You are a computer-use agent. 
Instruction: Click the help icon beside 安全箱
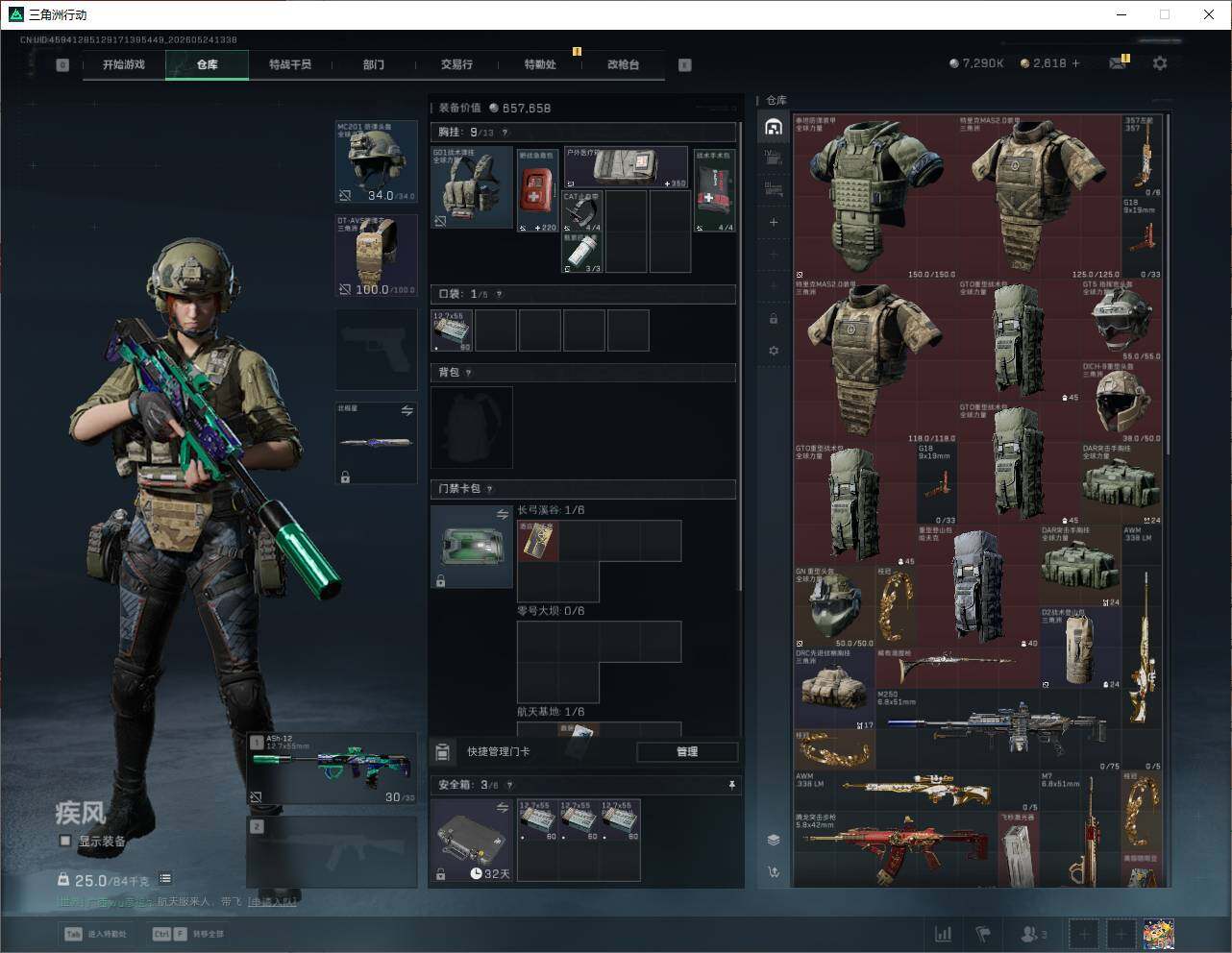[x=509, y=785]
